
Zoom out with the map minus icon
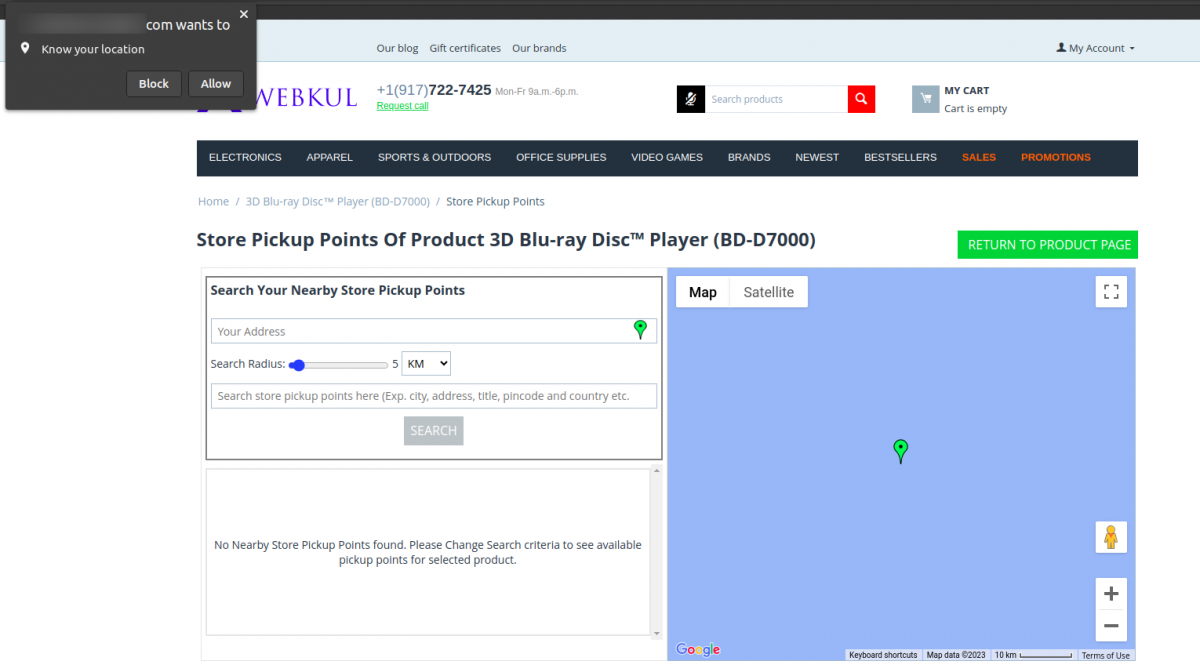click(x=1111, y=625)
